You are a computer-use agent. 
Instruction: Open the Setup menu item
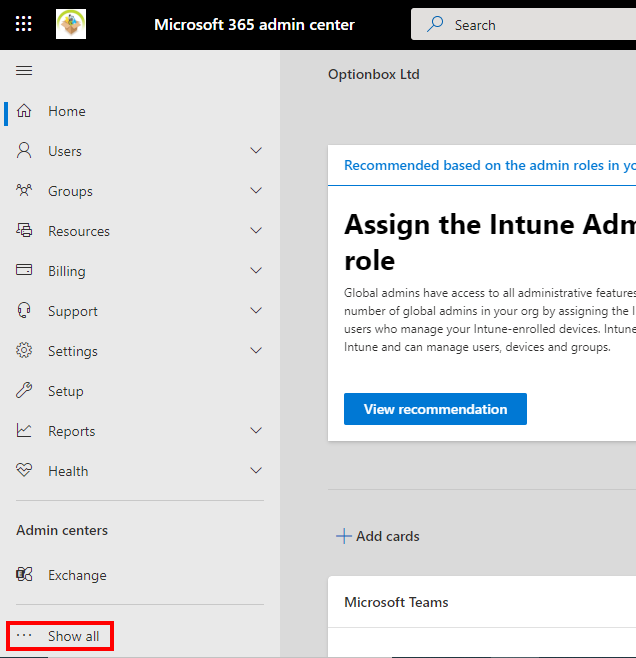coord(66,391)
